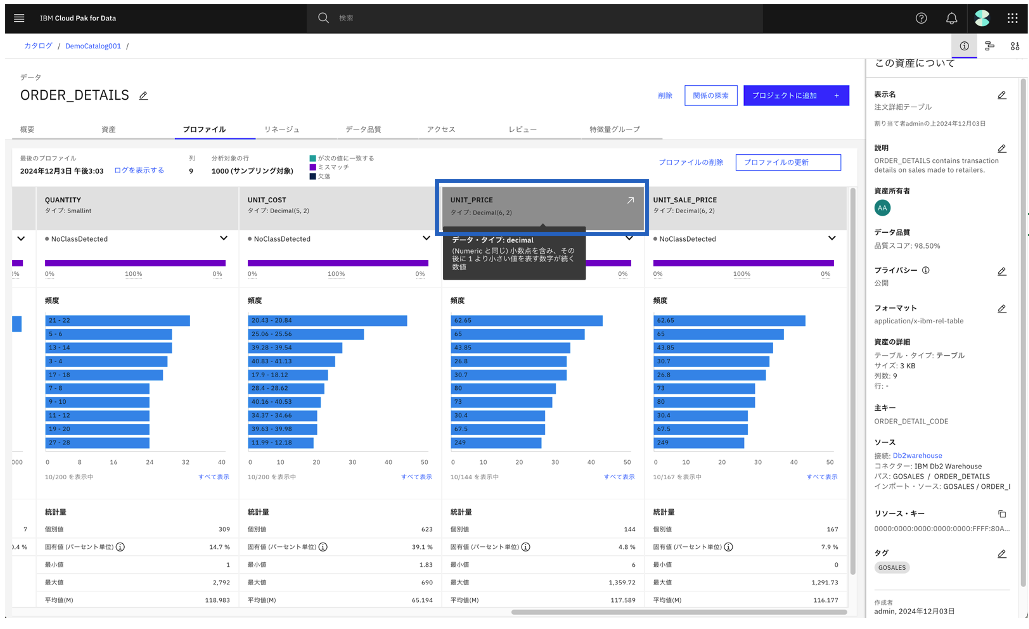Expand UNIT_SALE_PRICE NoClassDetected class dropdown
Screen dimensions: 1029x629
pyautogui.click(x=831, y=238)
